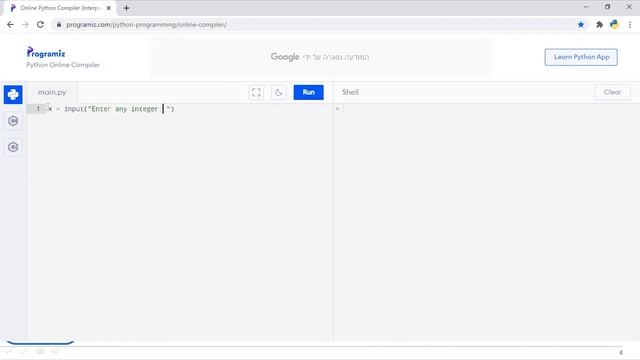
Task: Select the main.py file tab
Action: [x=52, y=92]
